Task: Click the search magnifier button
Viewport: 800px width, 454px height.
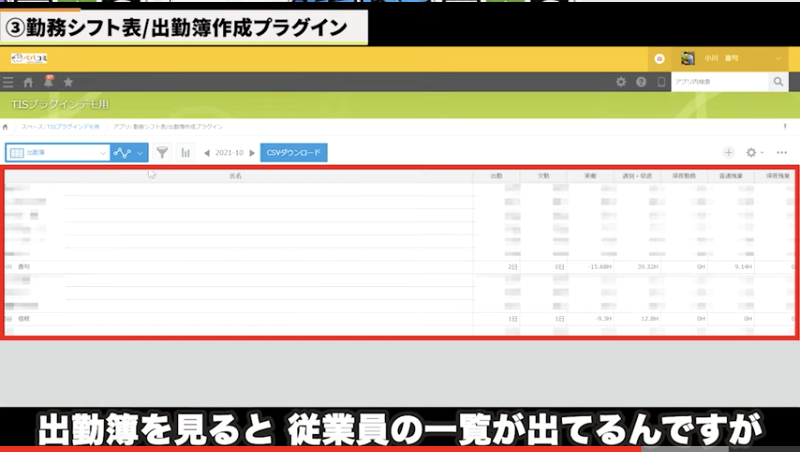Action: tap(777, 82)
